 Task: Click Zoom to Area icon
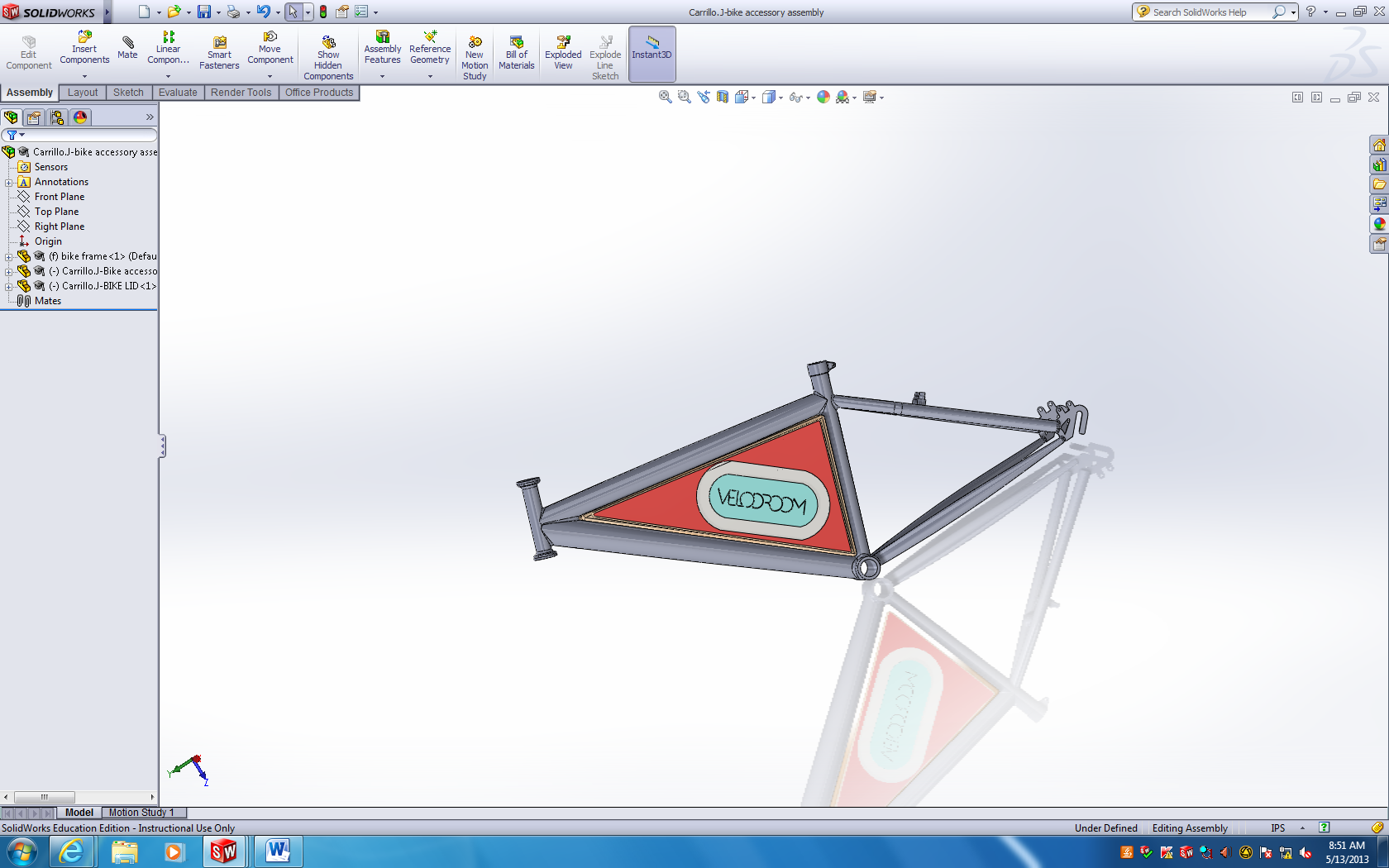[684, 97]
